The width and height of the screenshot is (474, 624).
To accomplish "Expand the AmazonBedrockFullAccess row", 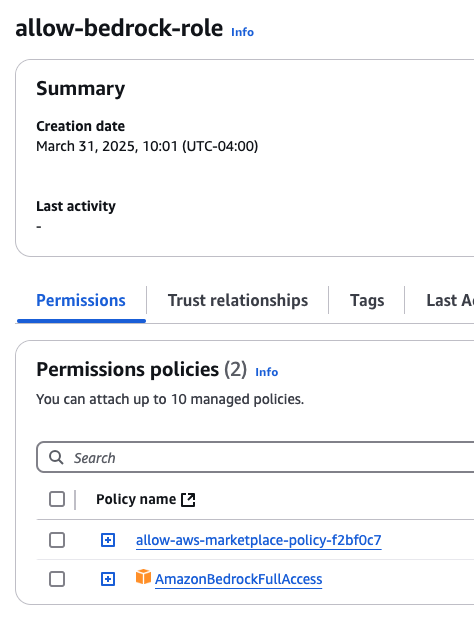I will [108, 579].
